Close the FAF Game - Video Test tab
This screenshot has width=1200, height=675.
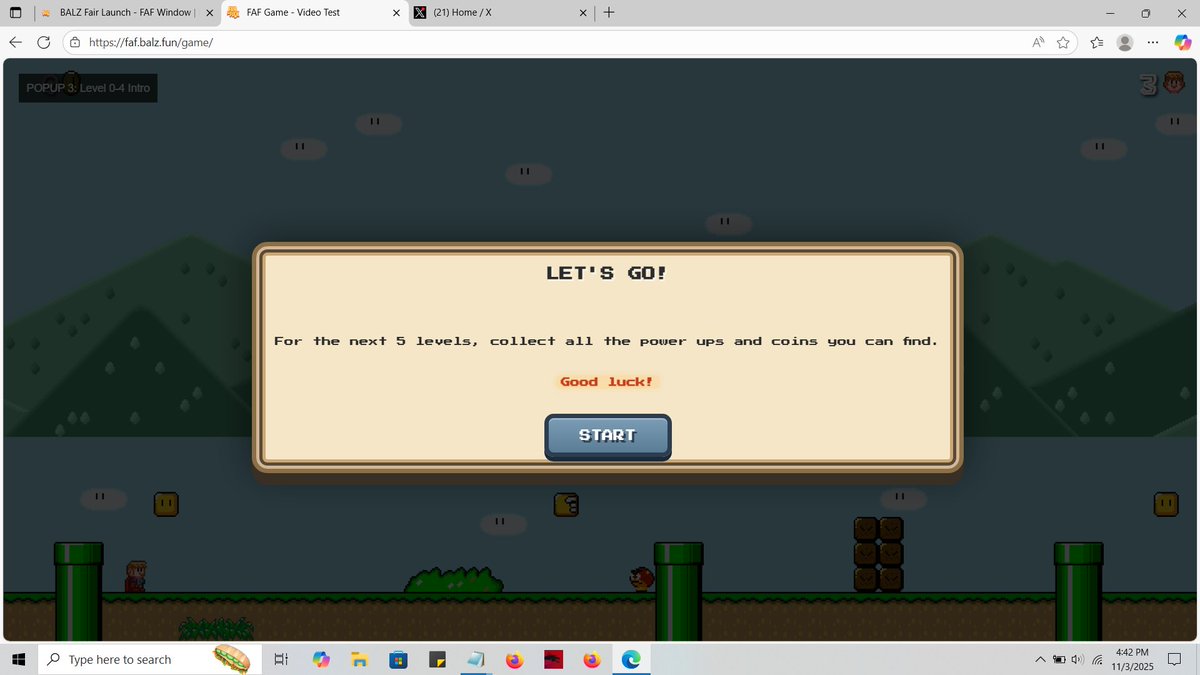(396, 13)
